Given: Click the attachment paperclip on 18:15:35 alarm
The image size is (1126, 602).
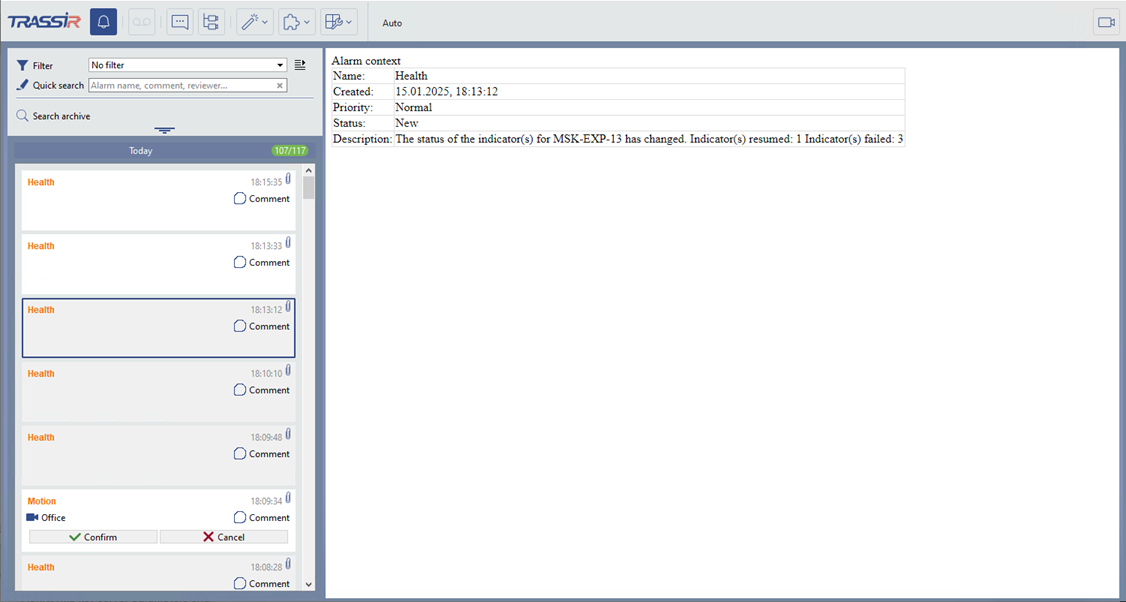Looking at the screenshot, I should pos(288,179).
